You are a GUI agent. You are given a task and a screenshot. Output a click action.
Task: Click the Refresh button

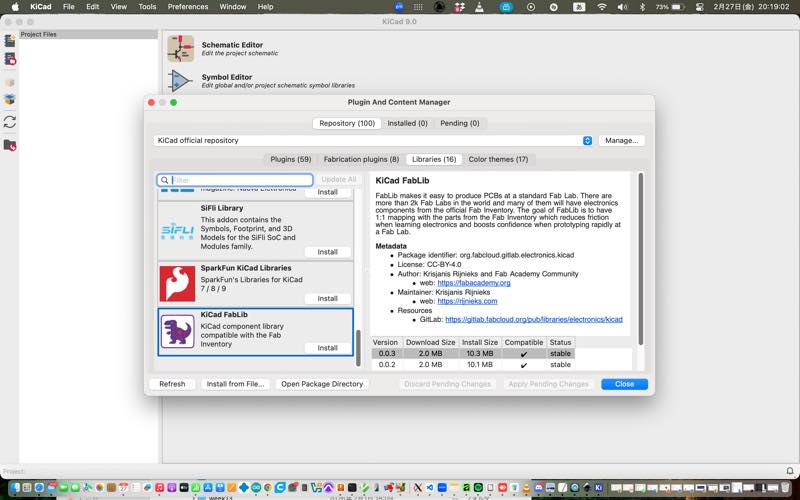[172, 384]
